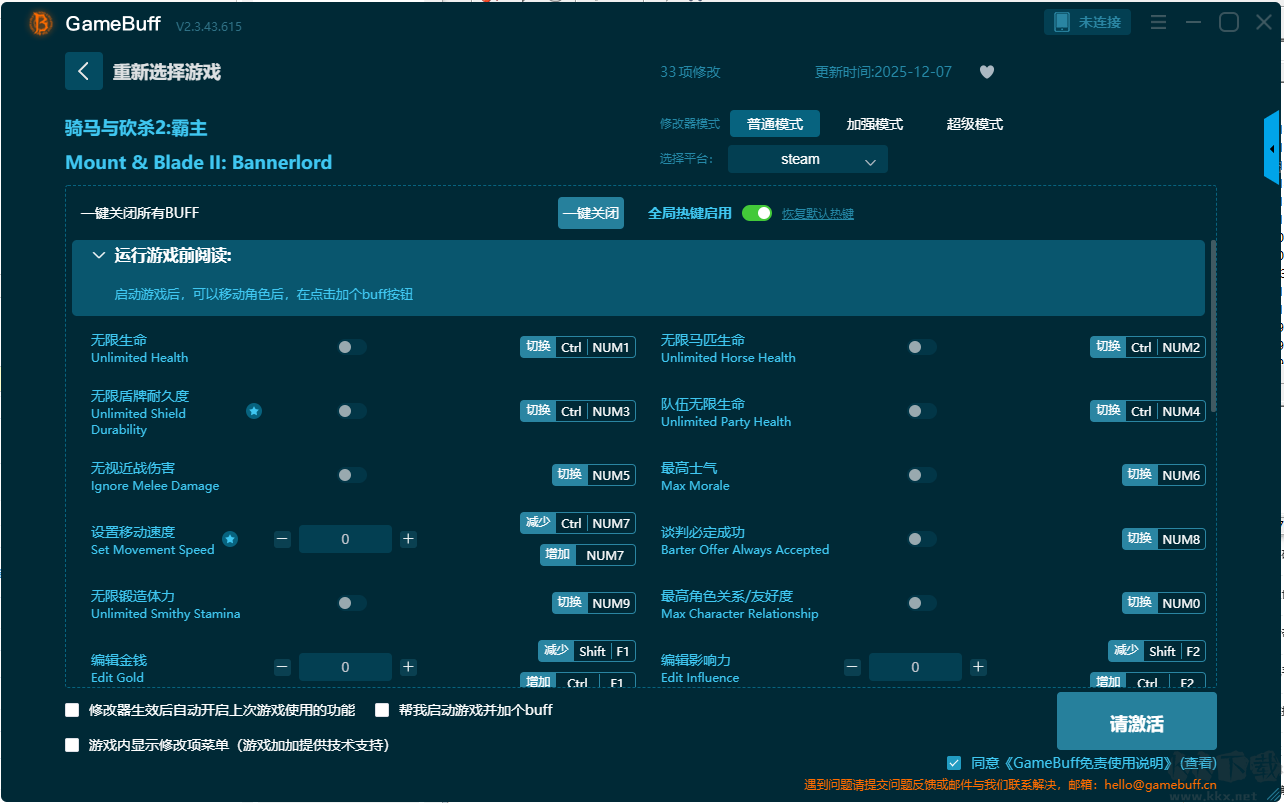Click 恢复默认热键 link

tap(818, 214)
